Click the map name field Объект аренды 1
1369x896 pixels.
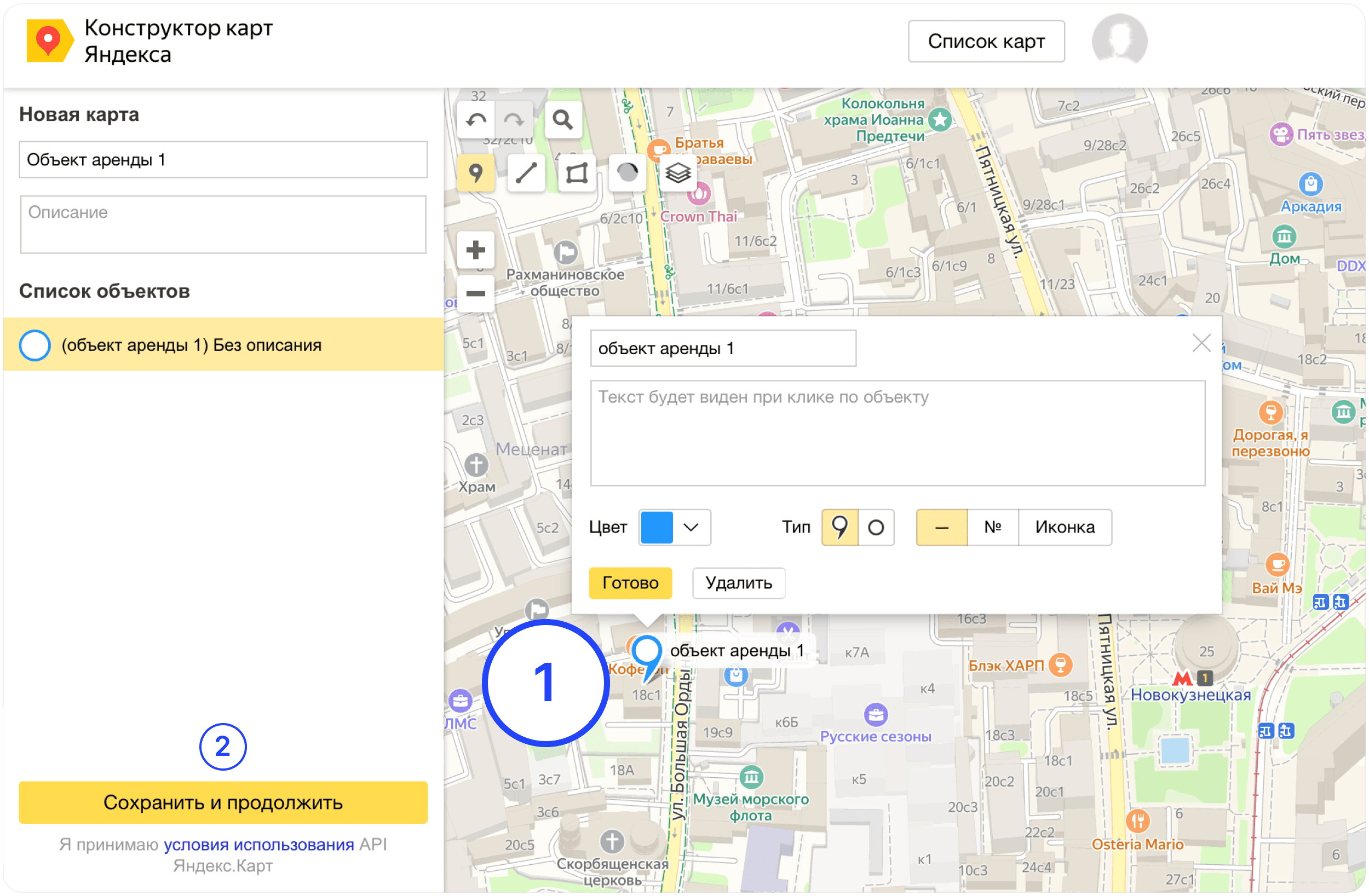[223, 160]
